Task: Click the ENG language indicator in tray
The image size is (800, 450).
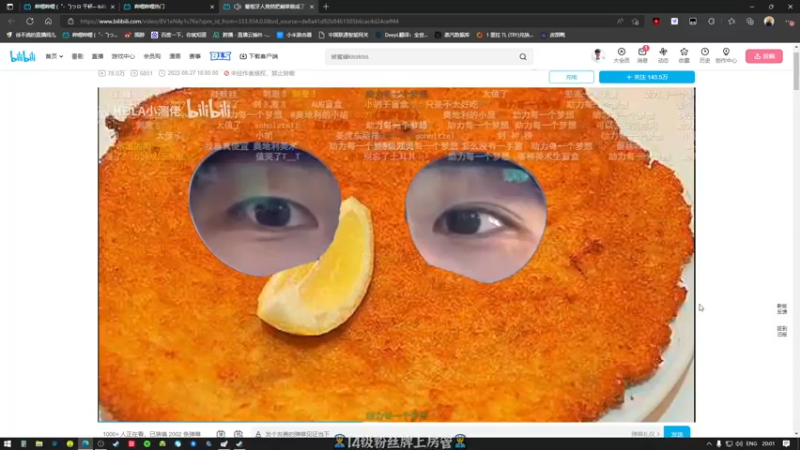Action: click(x=752, y=444)
